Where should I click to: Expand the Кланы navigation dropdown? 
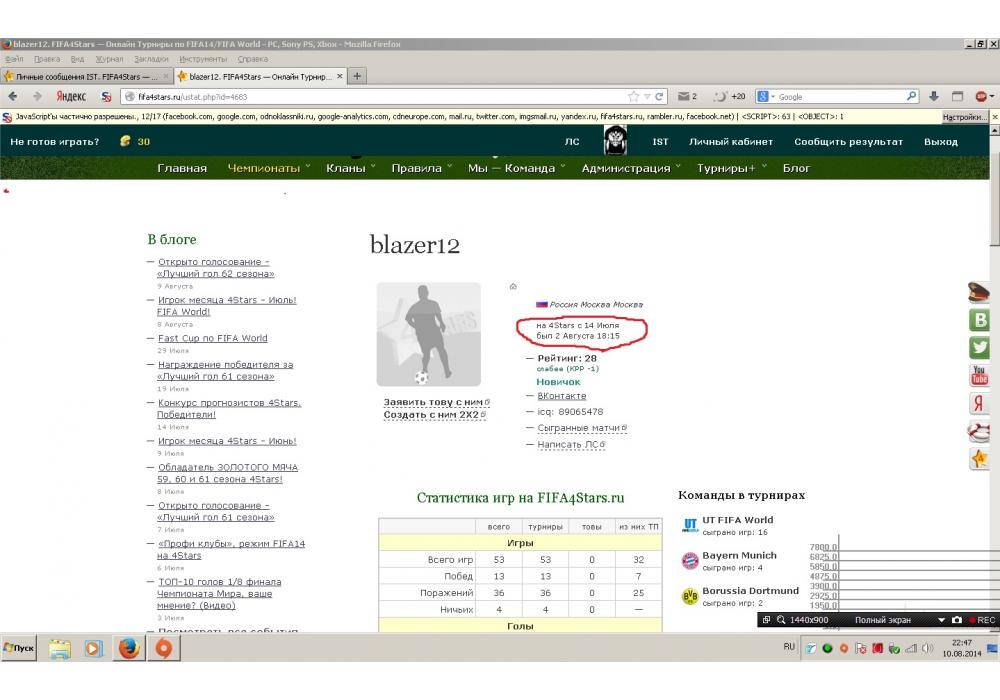350,168
